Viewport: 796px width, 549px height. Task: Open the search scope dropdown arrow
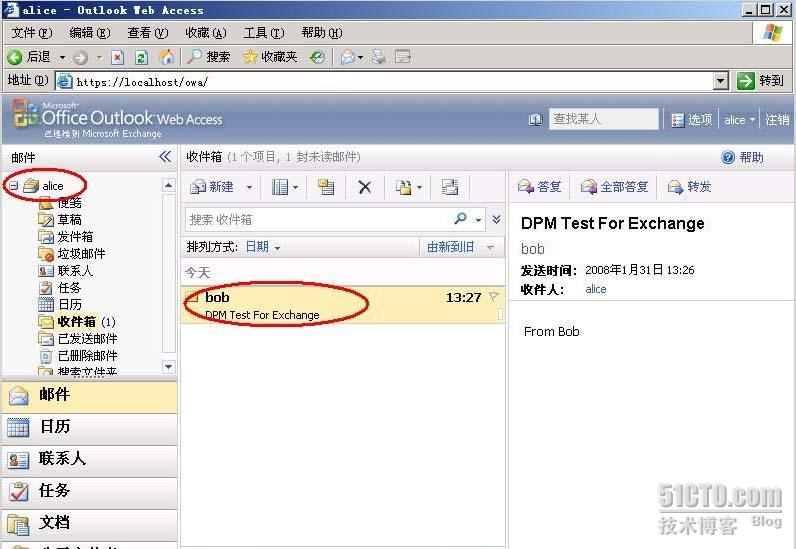[478, 219]
